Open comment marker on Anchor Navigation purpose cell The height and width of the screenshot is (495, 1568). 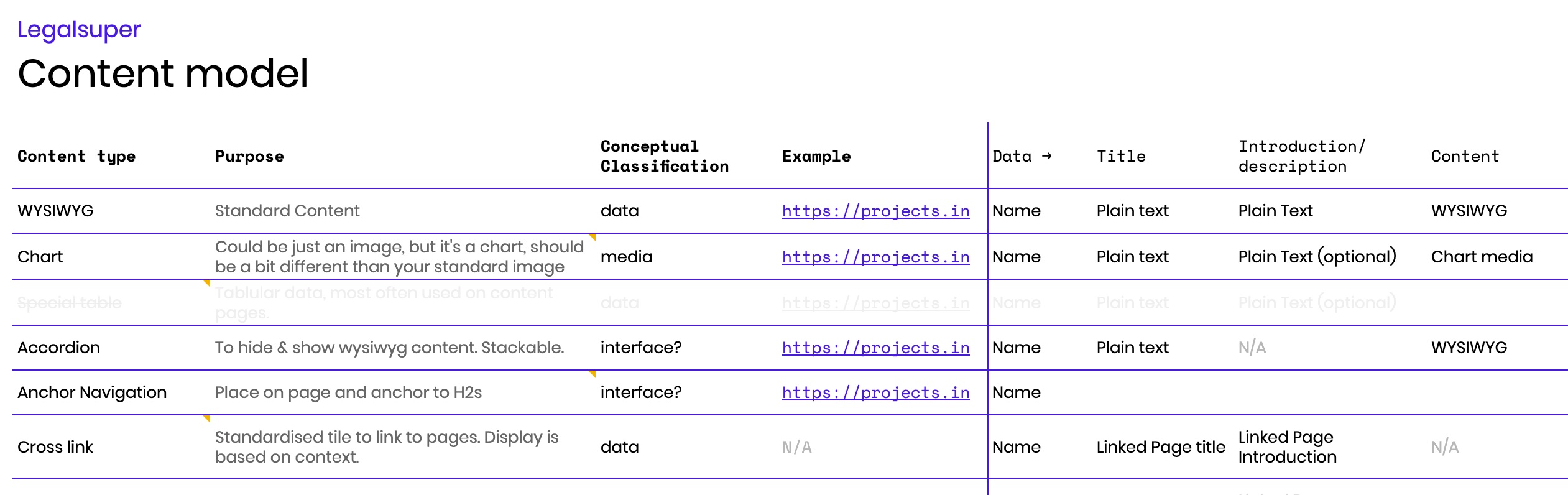(593, 374)
